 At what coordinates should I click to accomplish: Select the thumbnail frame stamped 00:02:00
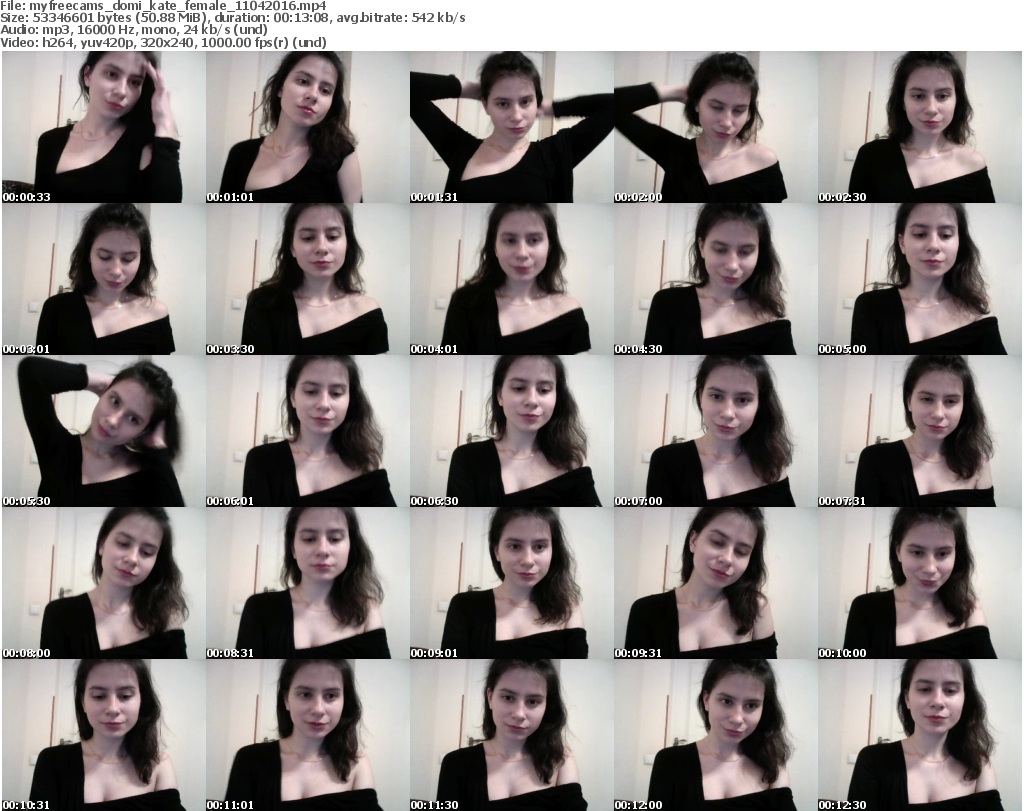pos(716,127)
